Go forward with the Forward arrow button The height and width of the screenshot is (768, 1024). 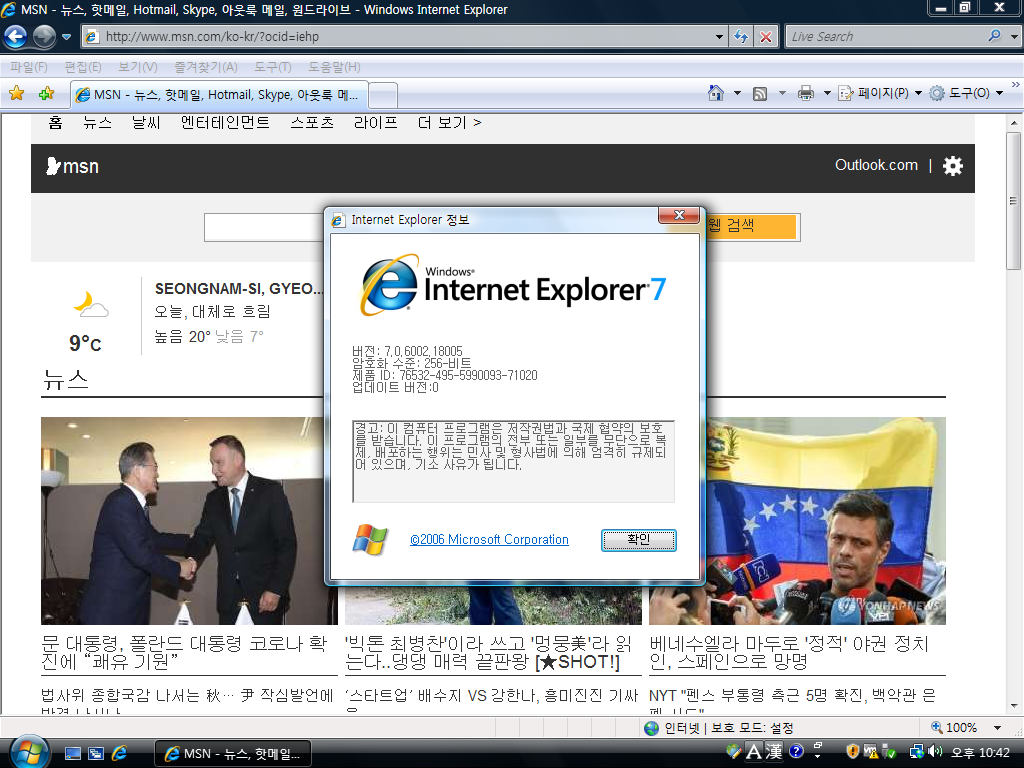click(x=44, y=37)
